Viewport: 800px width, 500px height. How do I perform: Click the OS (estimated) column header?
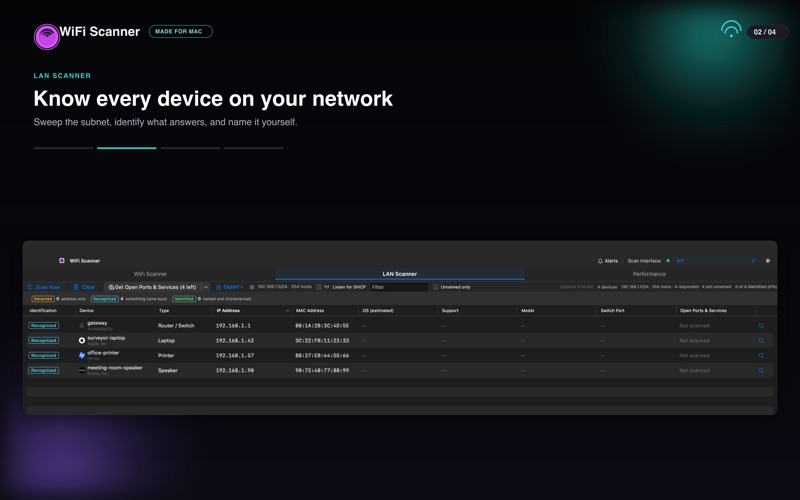click(x=378, y=310)
